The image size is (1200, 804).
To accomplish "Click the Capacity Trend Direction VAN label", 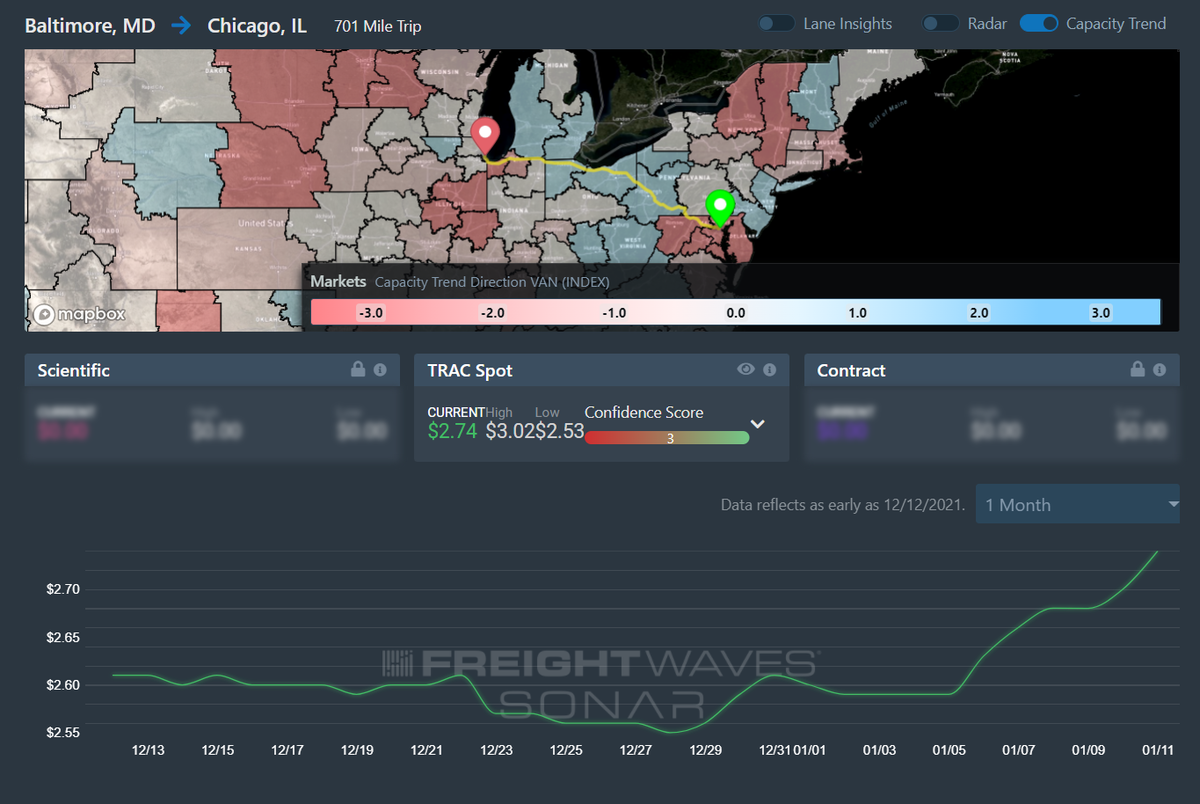I will [492, 282].
